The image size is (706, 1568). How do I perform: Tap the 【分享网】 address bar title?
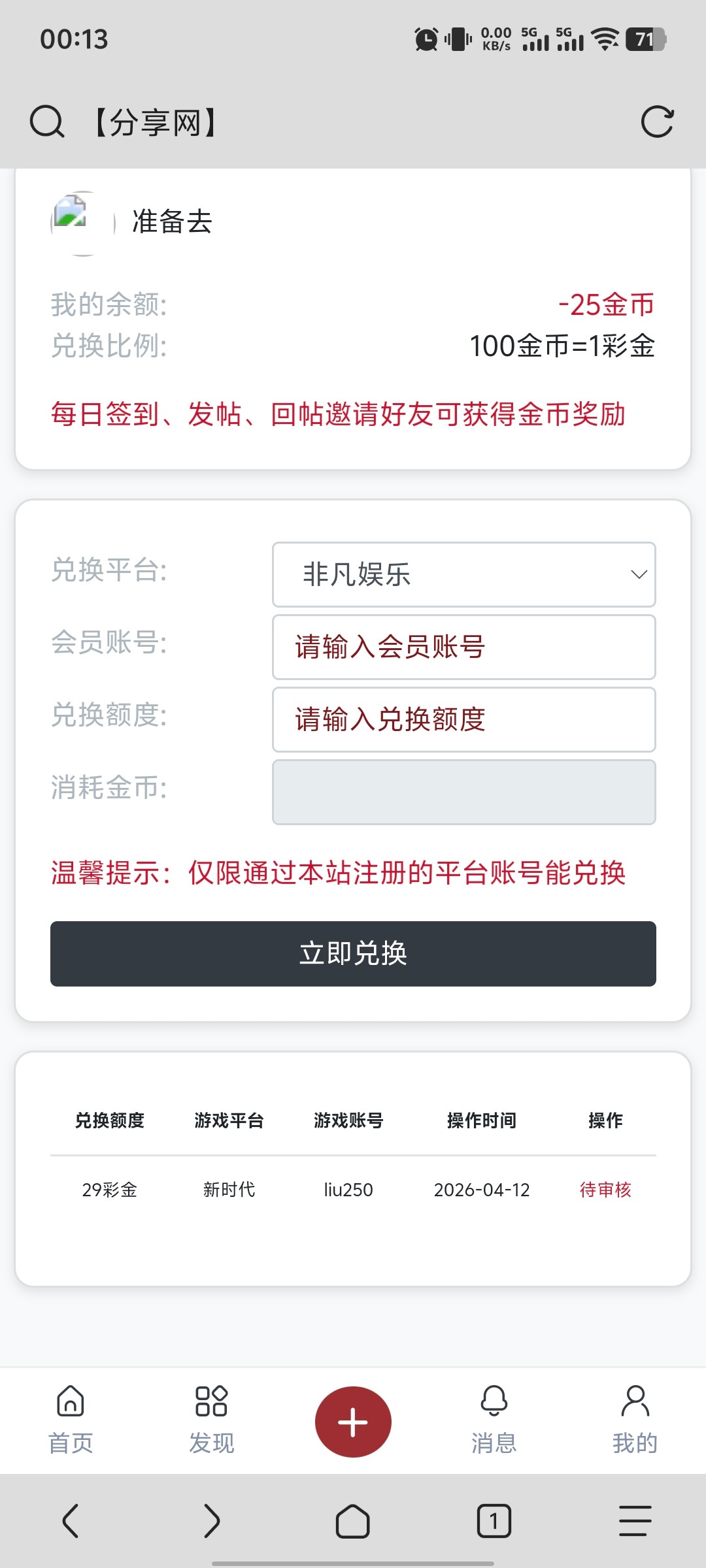pos(156,123)
